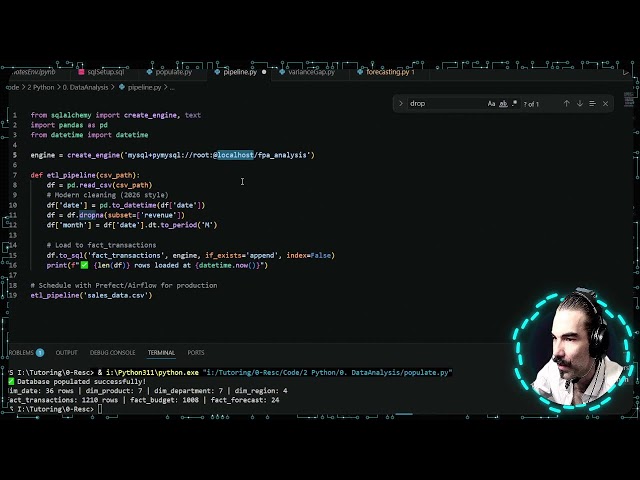Click the find input containing 'drop'
640x480 pixels.
446,104
